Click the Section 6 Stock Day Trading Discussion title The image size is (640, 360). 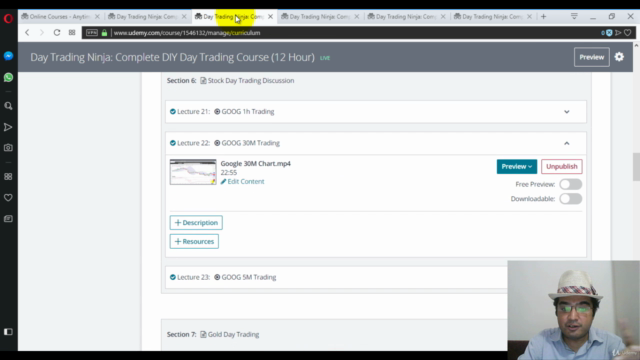(251, 81)
